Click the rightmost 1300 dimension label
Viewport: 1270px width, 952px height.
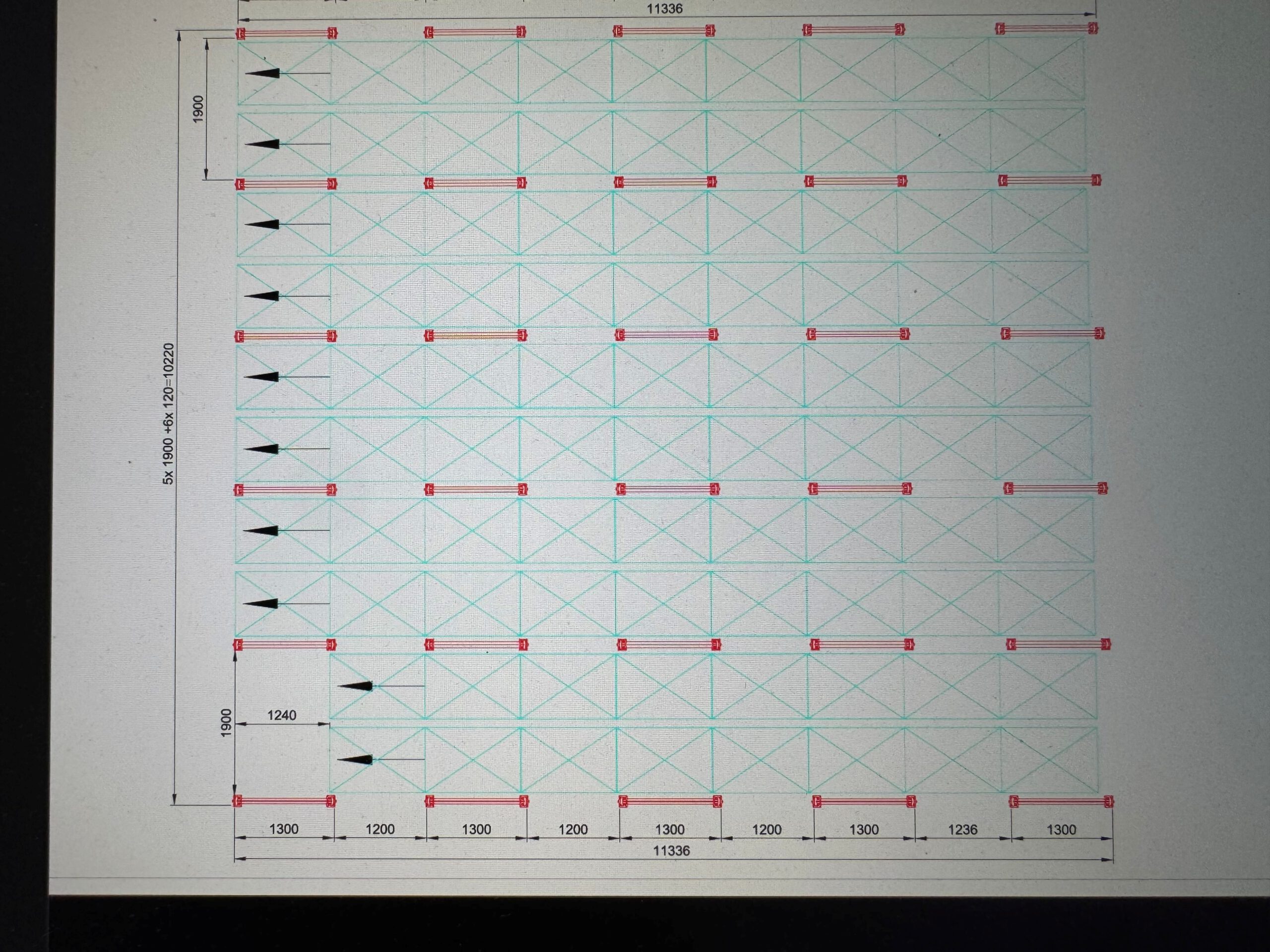[1061, 830]
